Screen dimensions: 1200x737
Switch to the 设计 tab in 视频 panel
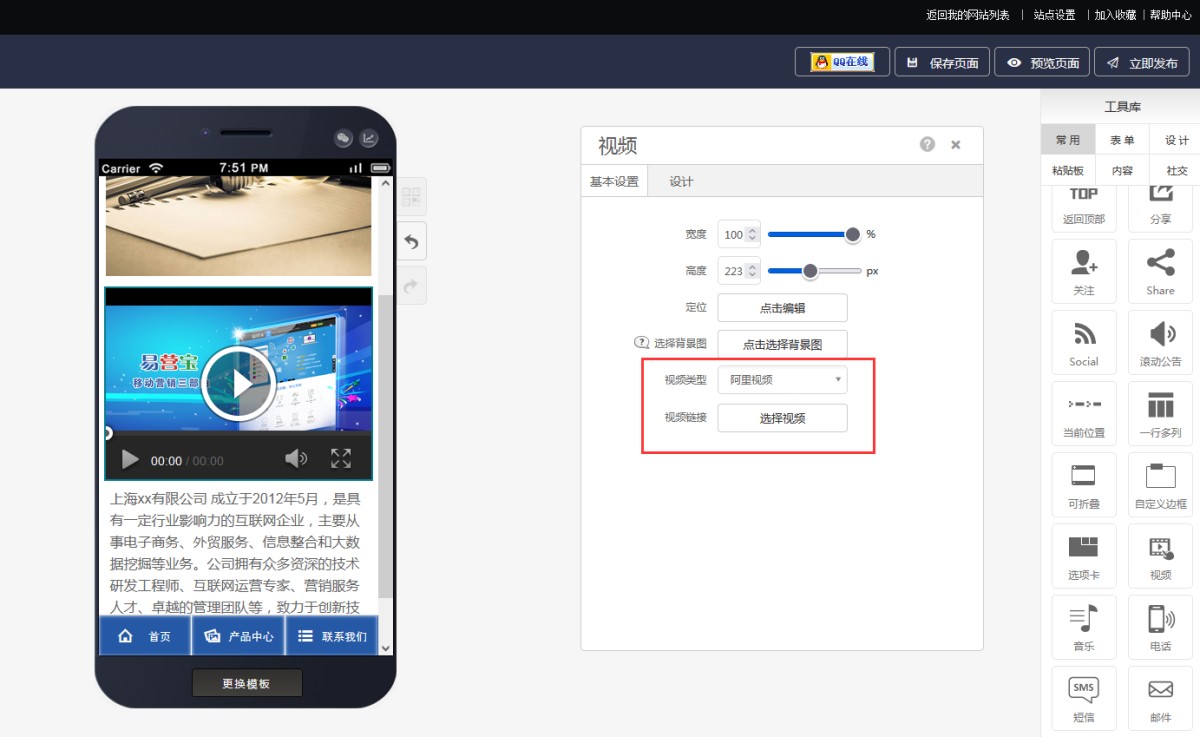[x=681, y=181]
